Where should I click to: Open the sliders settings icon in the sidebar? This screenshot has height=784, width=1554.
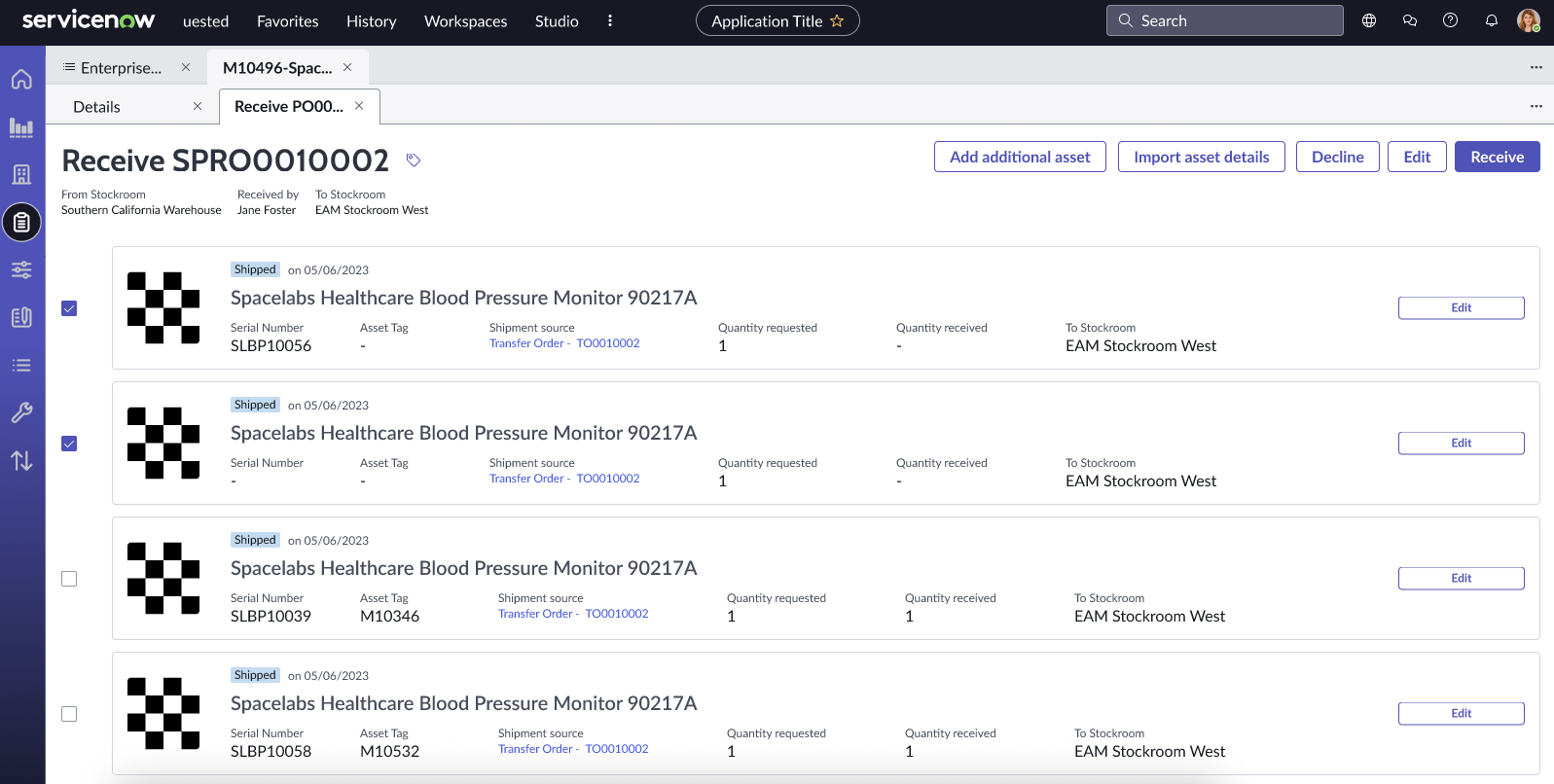pyautogui.click(x=21, y=269)
